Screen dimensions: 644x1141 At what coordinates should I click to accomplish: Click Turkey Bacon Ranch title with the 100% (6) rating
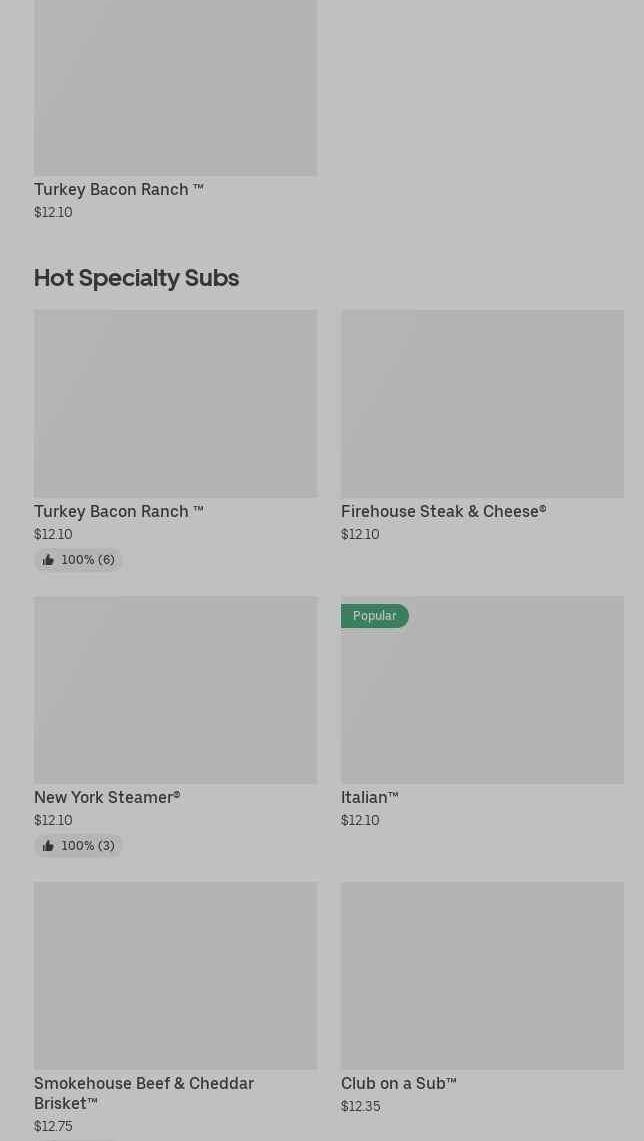118,511
